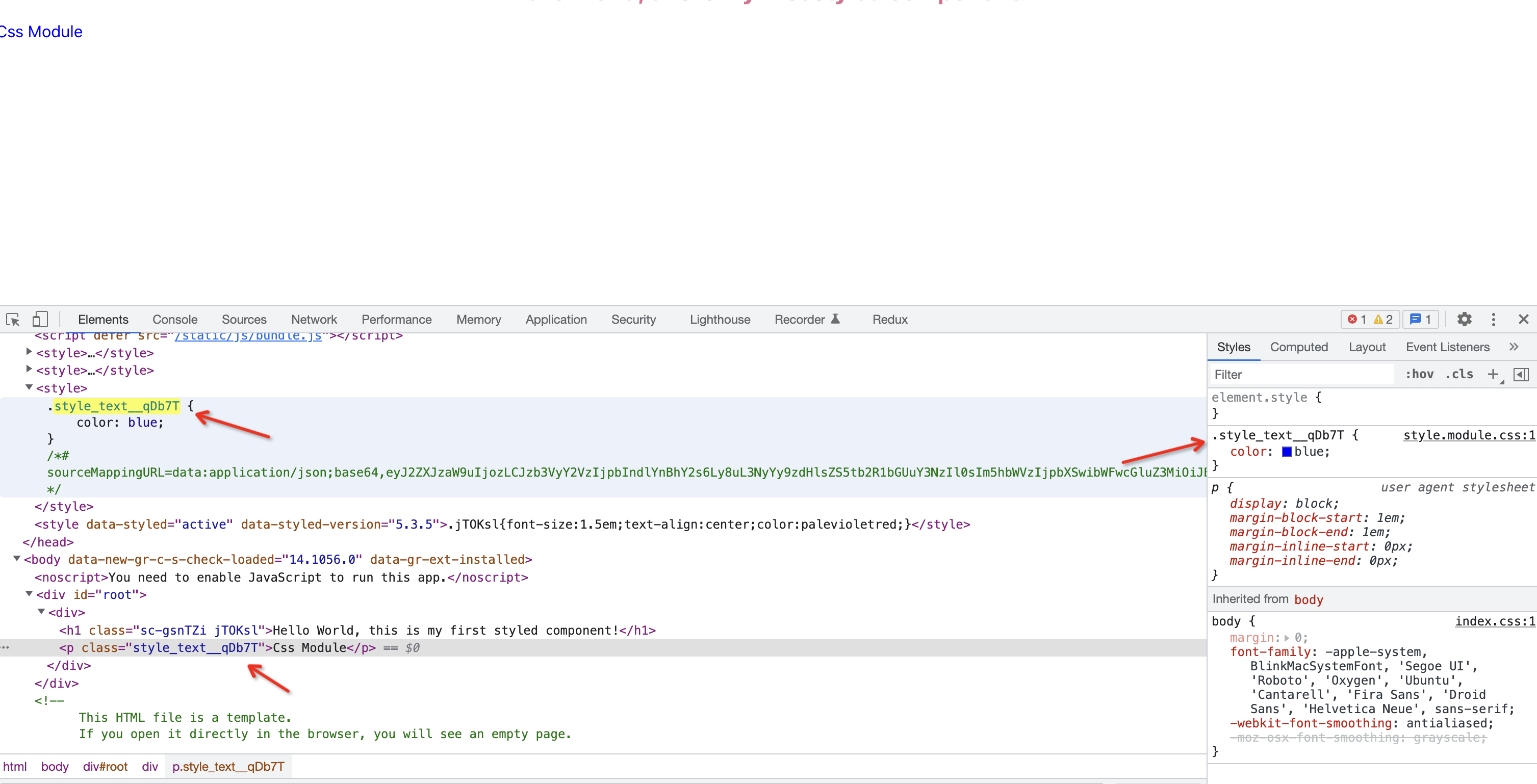Click the font-family property in body rule
Viewport: 1537px width, 784px height.
[1270, 652]
